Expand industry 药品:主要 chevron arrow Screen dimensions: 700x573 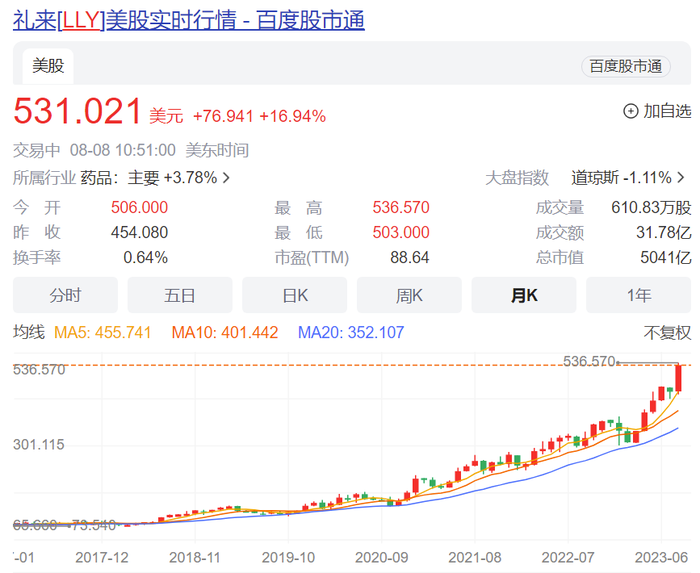pos(226,178)
